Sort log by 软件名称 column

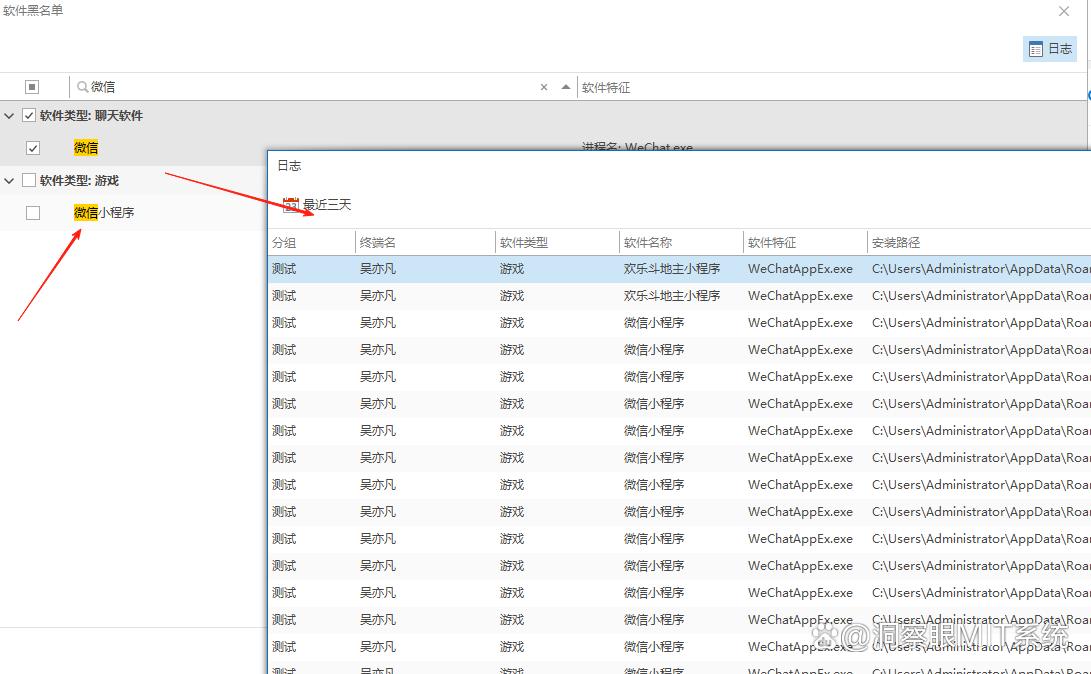(648, 242)
